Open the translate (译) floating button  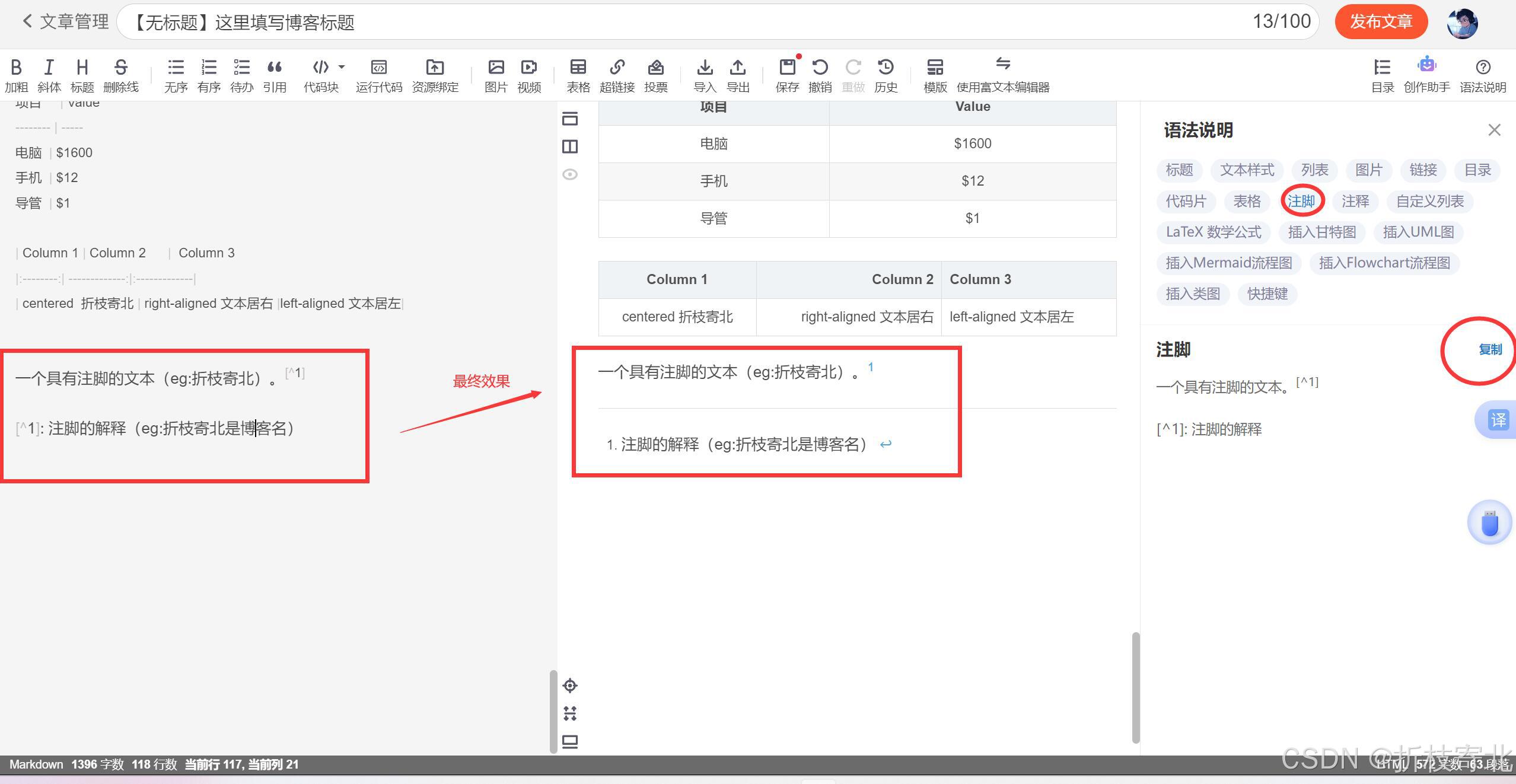coord(1497,420)
